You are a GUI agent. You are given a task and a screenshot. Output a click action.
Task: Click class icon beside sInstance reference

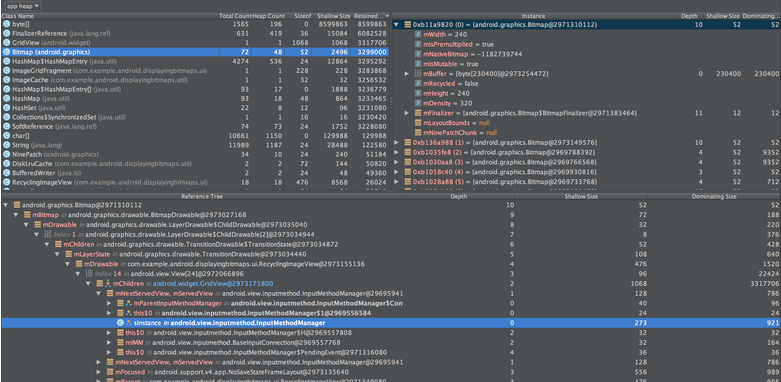coord(120,323)
